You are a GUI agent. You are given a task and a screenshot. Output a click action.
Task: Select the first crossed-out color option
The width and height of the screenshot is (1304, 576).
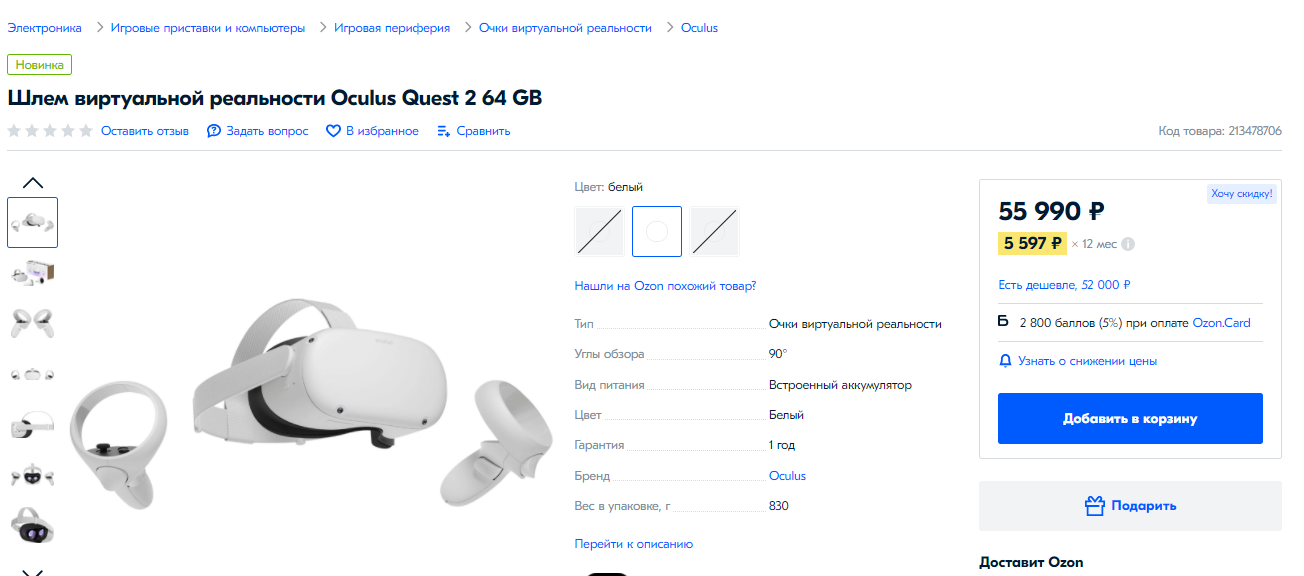(600, 231)
